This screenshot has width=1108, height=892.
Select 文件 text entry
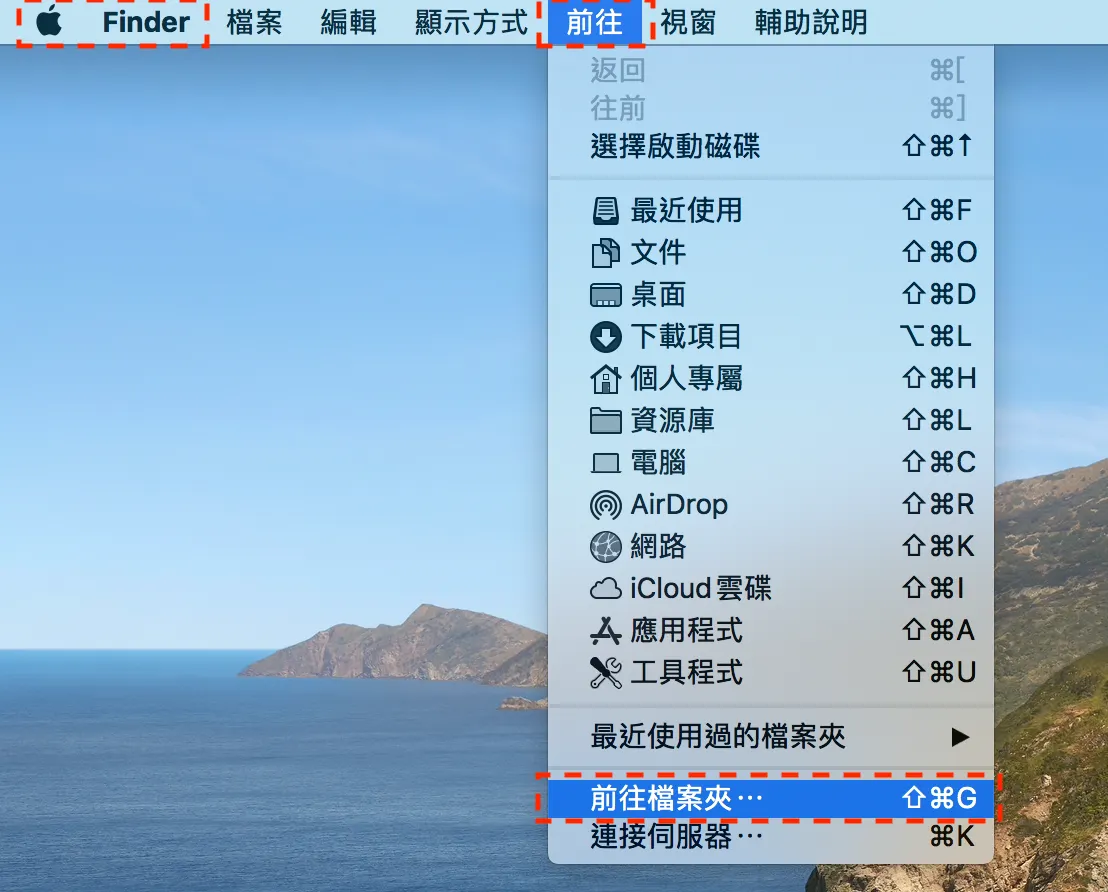click(658, 252)
